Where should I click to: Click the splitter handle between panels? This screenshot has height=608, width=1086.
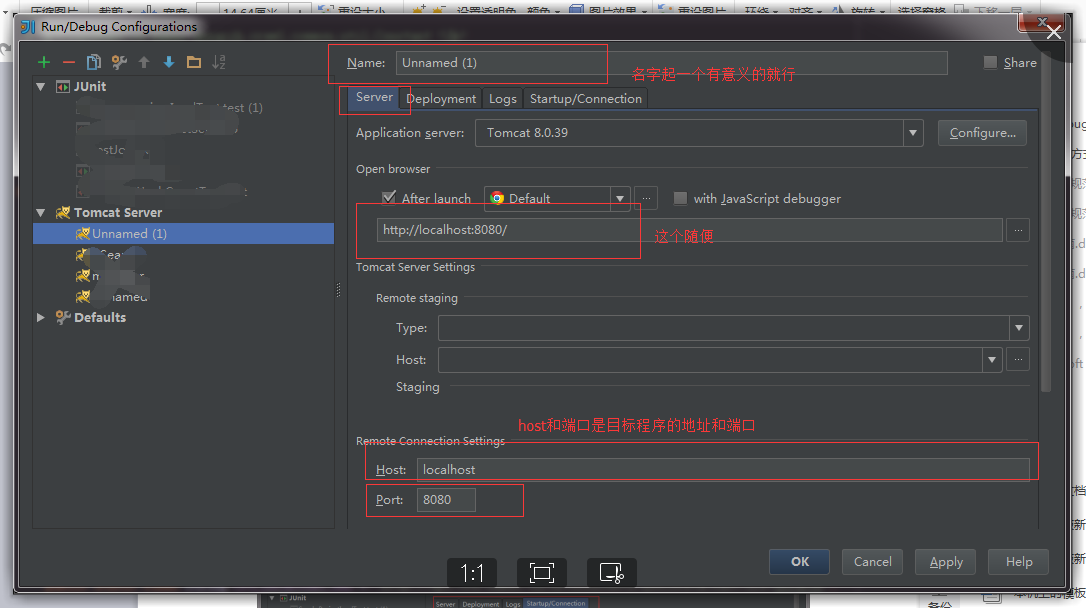338,290
